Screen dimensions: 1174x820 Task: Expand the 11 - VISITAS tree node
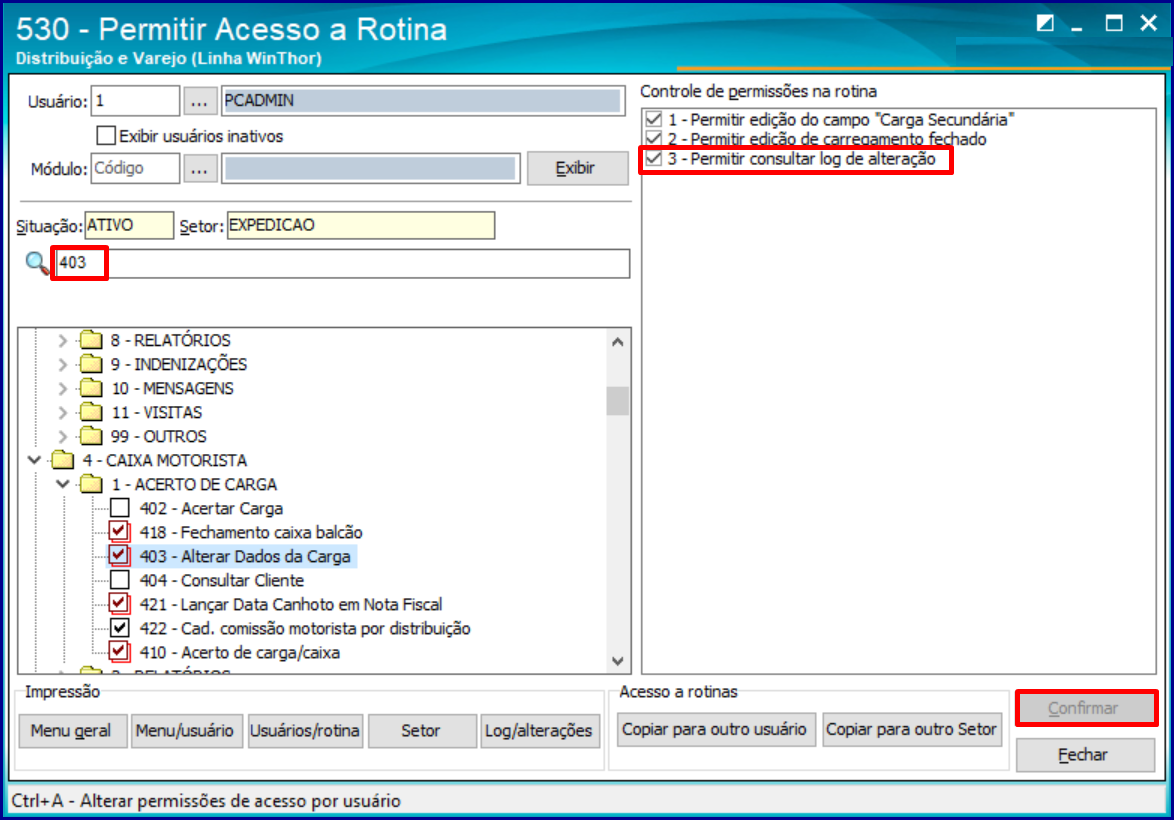pyautogui.click(x=63, y=413)
